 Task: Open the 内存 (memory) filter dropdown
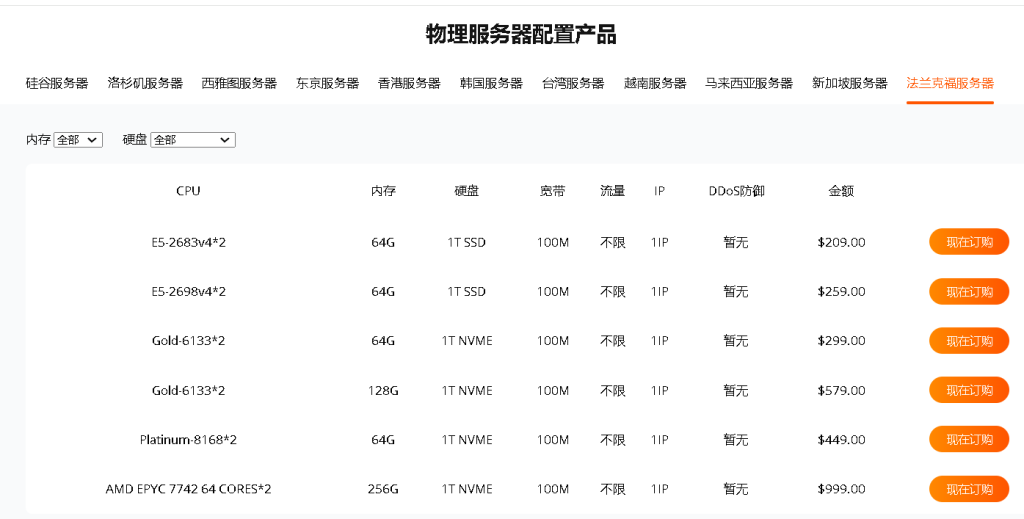coord(78,140)
